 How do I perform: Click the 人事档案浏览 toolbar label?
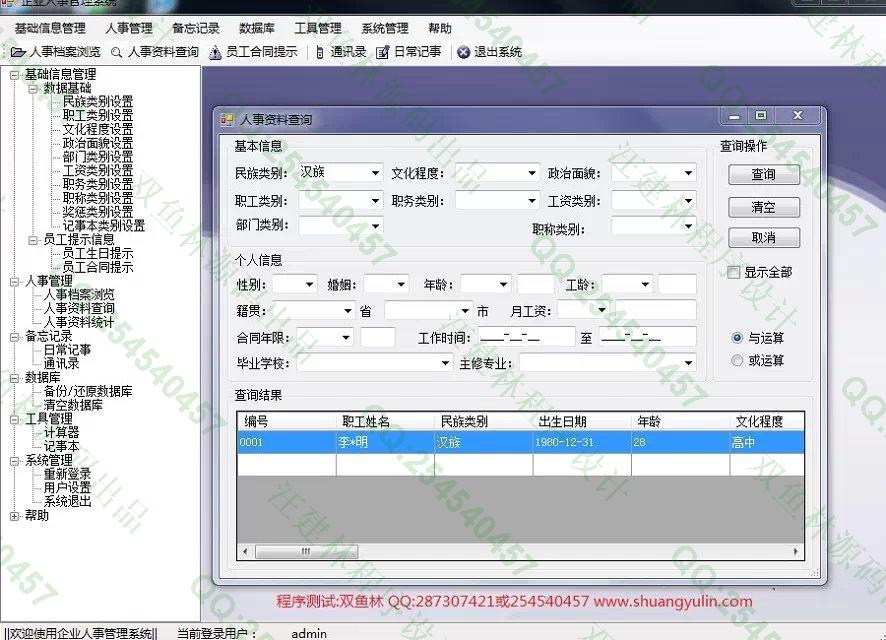[65, 52]
